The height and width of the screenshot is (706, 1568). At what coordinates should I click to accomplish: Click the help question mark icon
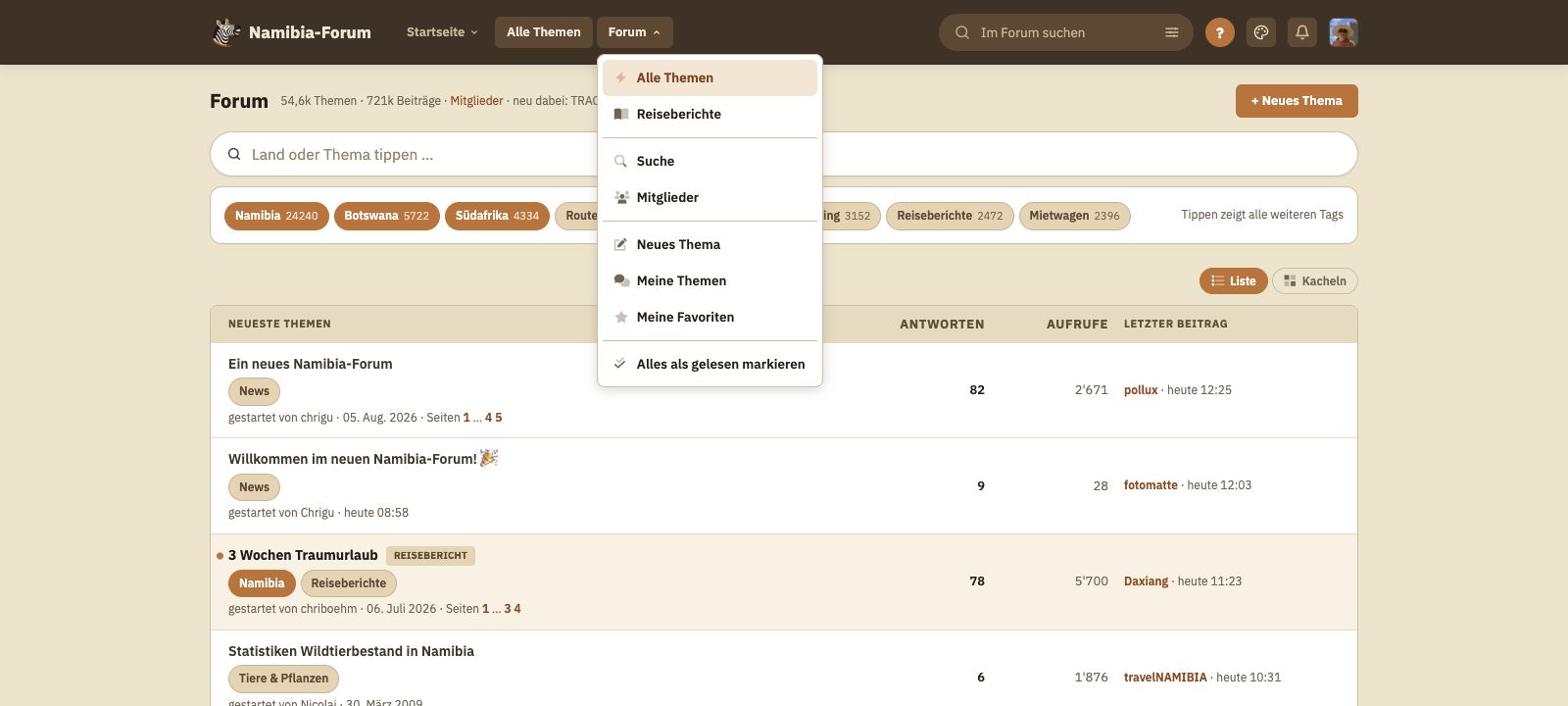tap(1219, 32)
